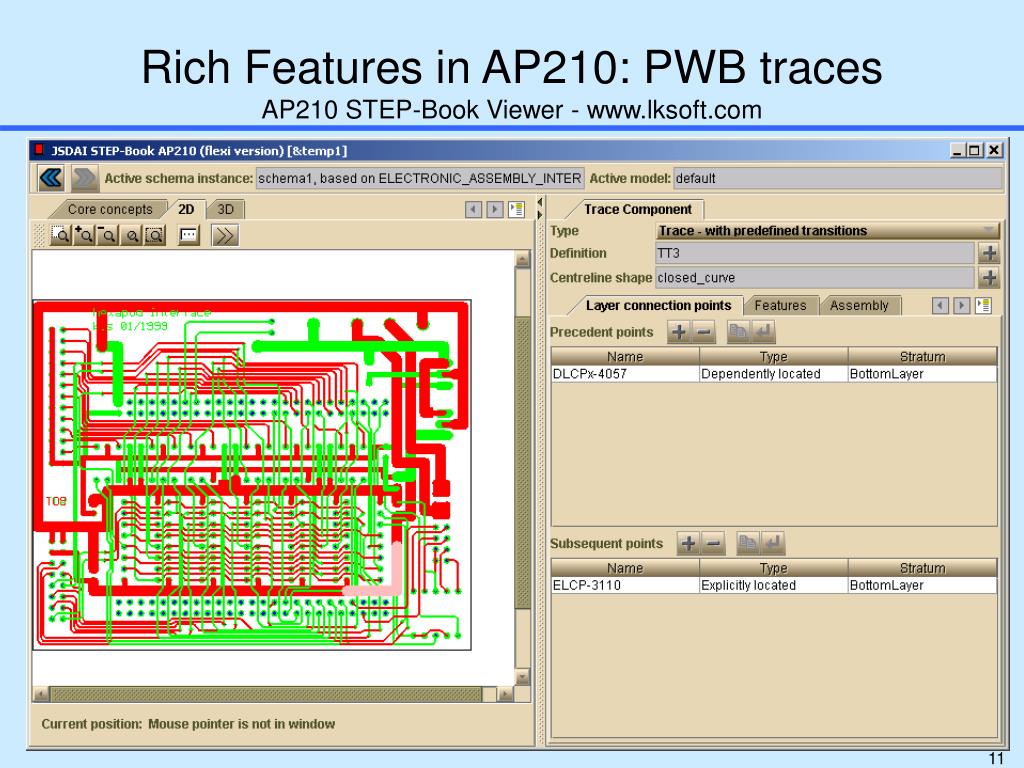The image size is (1024, 768).
Task: Click the zoom in magnifier icon
Action: [84, 235]
